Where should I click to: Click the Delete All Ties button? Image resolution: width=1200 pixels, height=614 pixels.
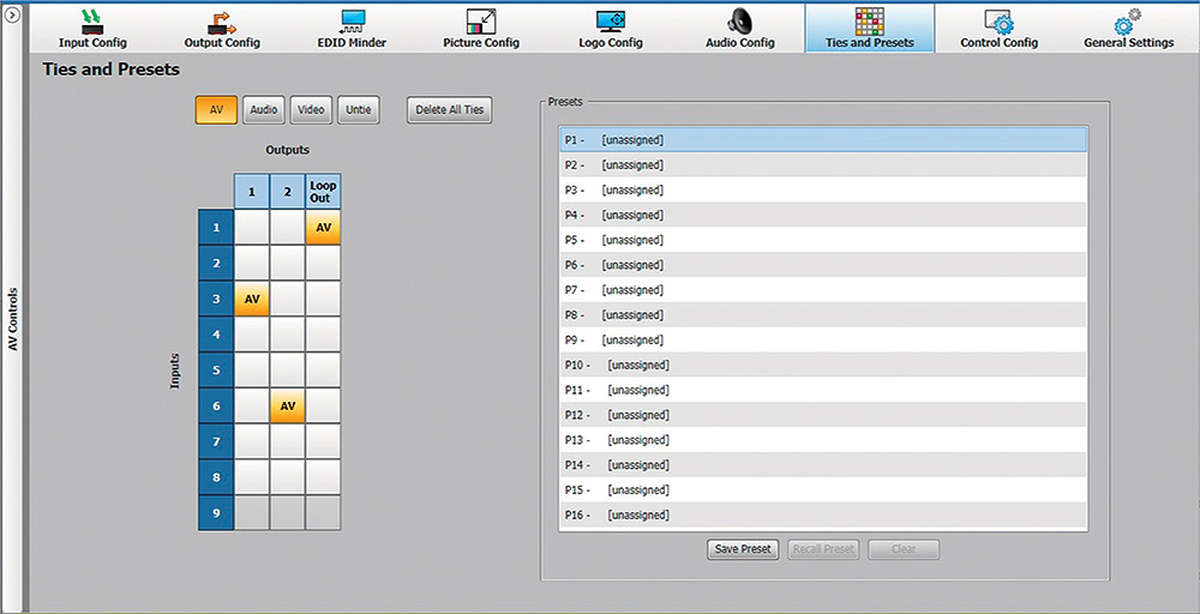pyautogui.click(x=450, y=110)
